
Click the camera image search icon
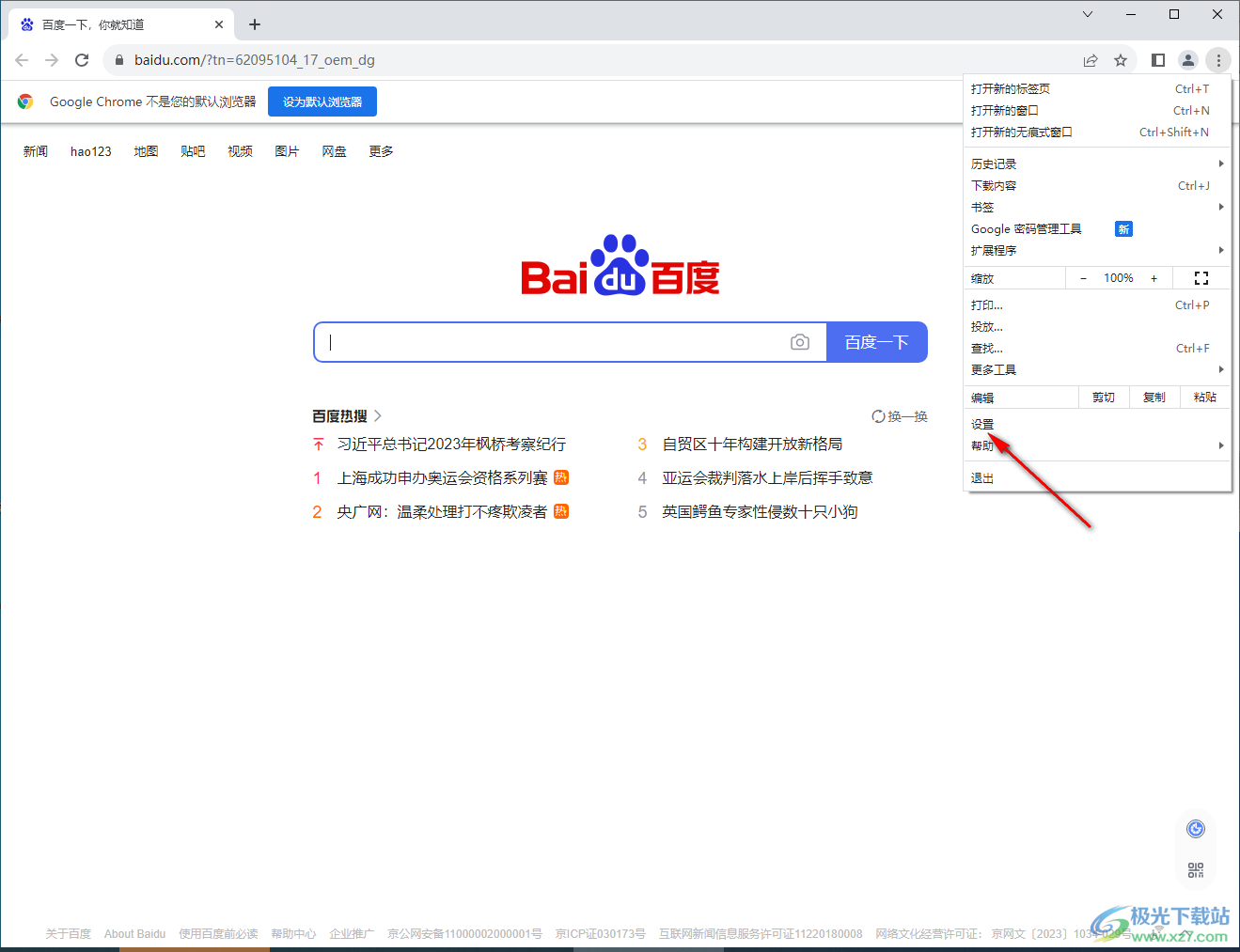pos(800,342)
